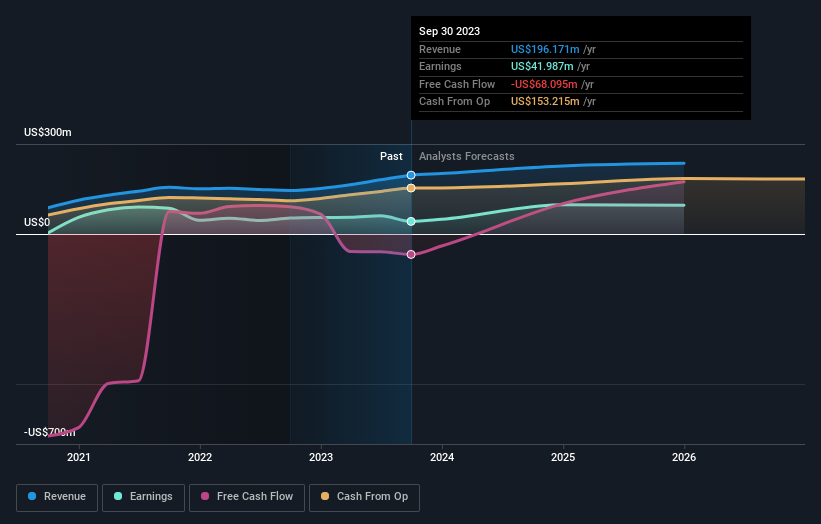Click the blue Revenue data point marker
This screenshot has height=524, width=821.
[411, 175]
